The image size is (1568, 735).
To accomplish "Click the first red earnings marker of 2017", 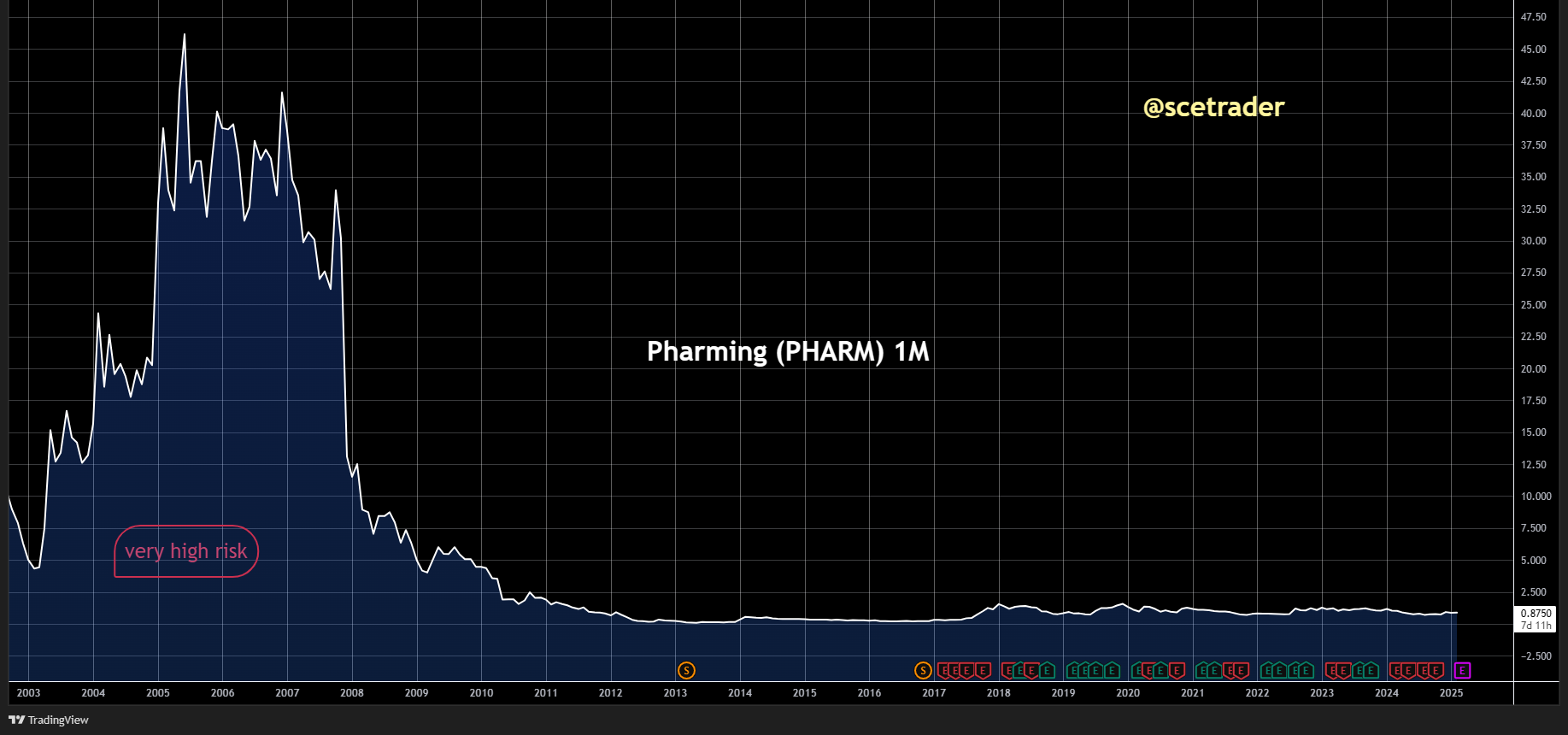I will pyautogui.click(x=942, y=671).
